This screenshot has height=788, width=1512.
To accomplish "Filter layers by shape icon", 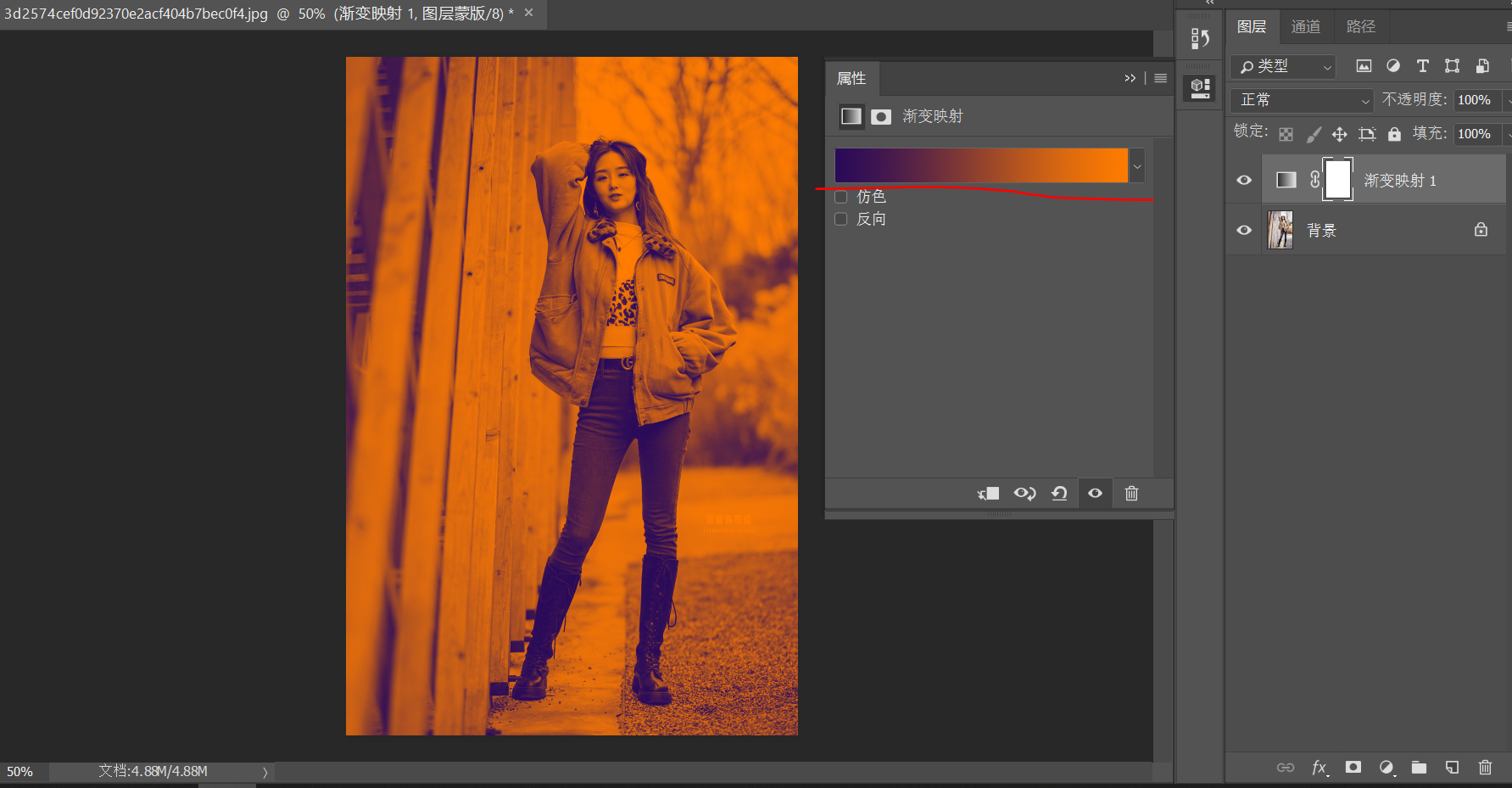I will point(1452,66).
